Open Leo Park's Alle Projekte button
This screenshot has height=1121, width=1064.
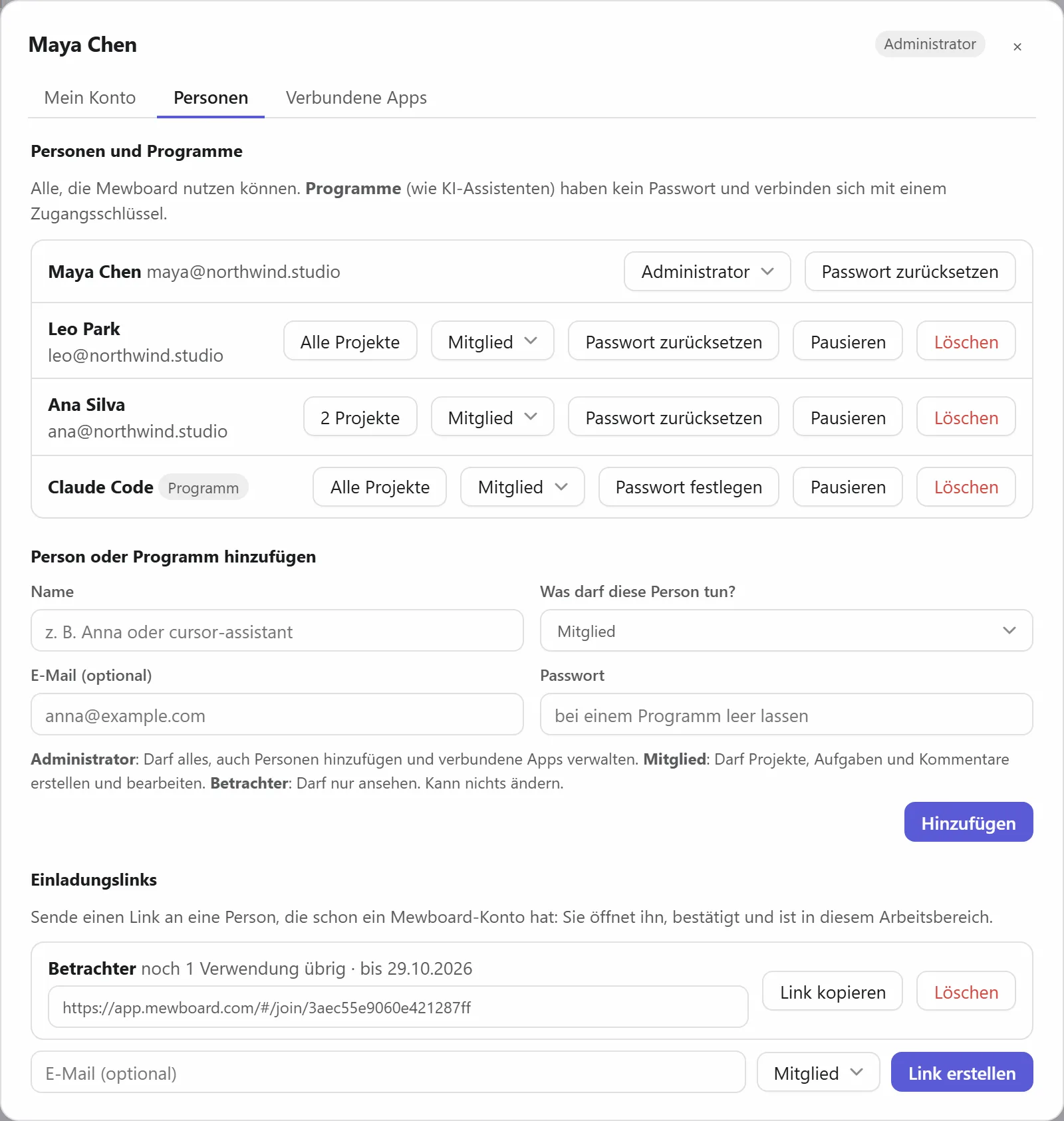click(350, 341)
